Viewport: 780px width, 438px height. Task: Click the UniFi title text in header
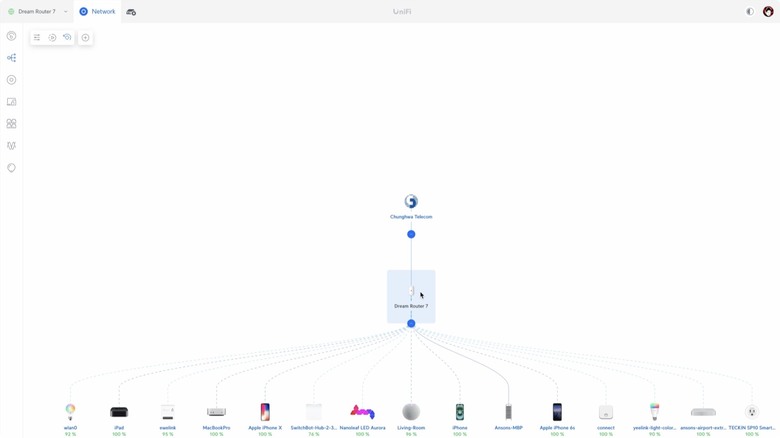point(402,11)
